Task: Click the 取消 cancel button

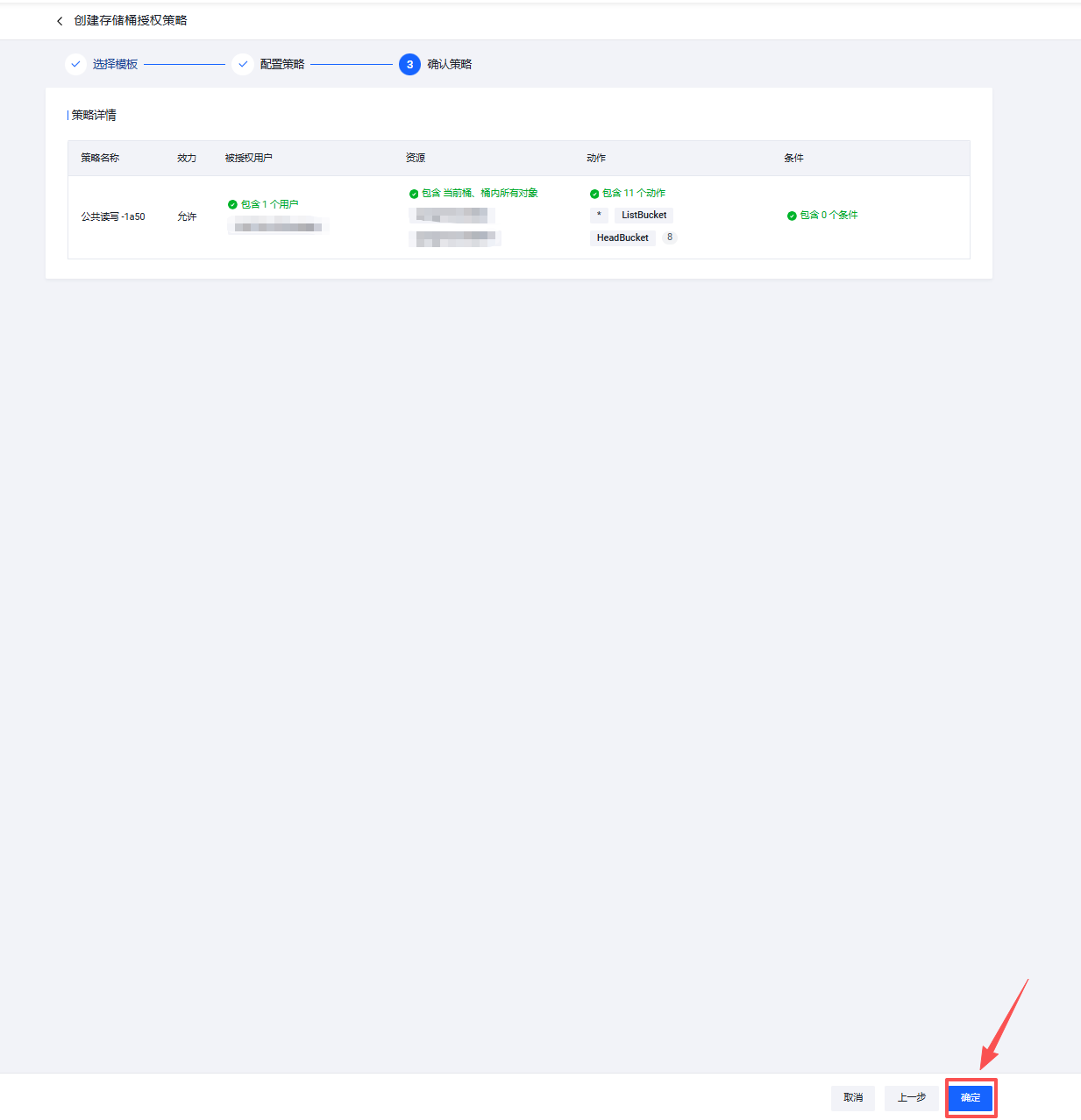Action: coord(853,1098)
